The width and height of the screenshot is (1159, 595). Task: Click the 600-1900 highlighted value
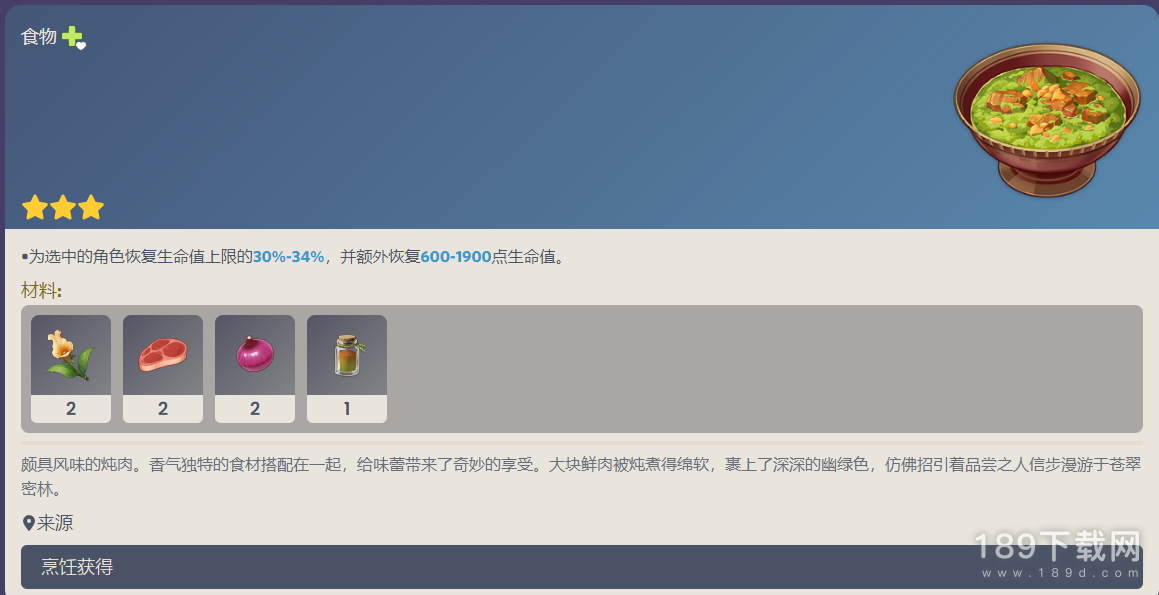456,257
